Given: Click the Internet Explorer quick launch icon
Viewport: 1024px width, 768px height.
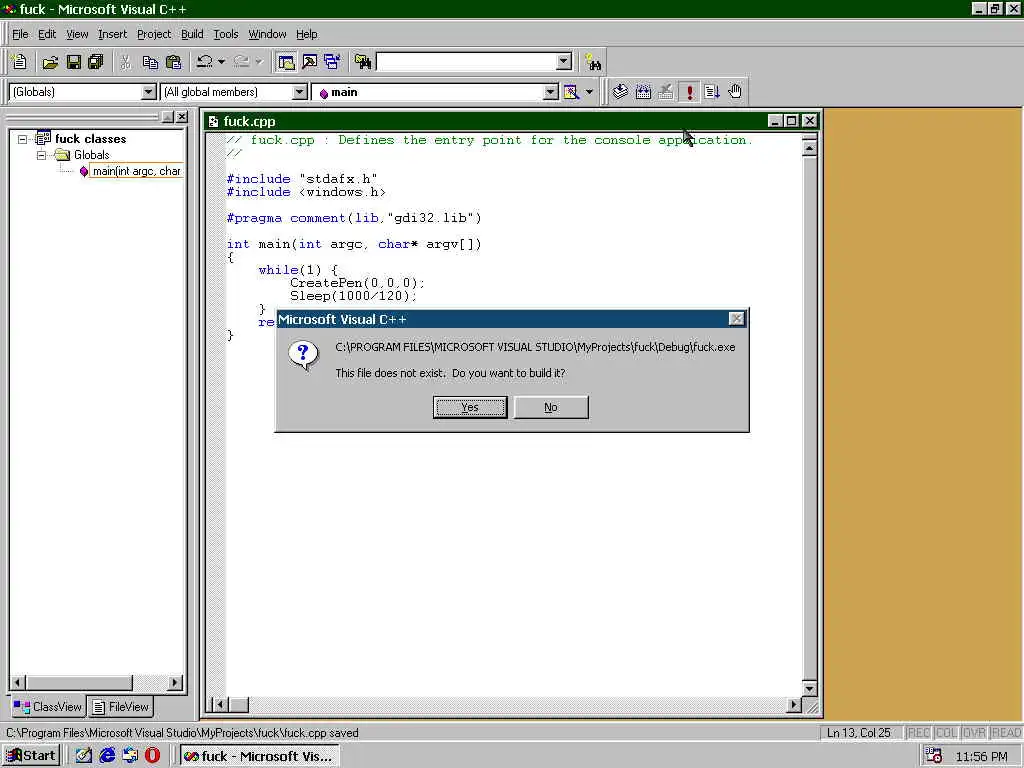Looking at the screenshot, I should (x=107, y=756).
